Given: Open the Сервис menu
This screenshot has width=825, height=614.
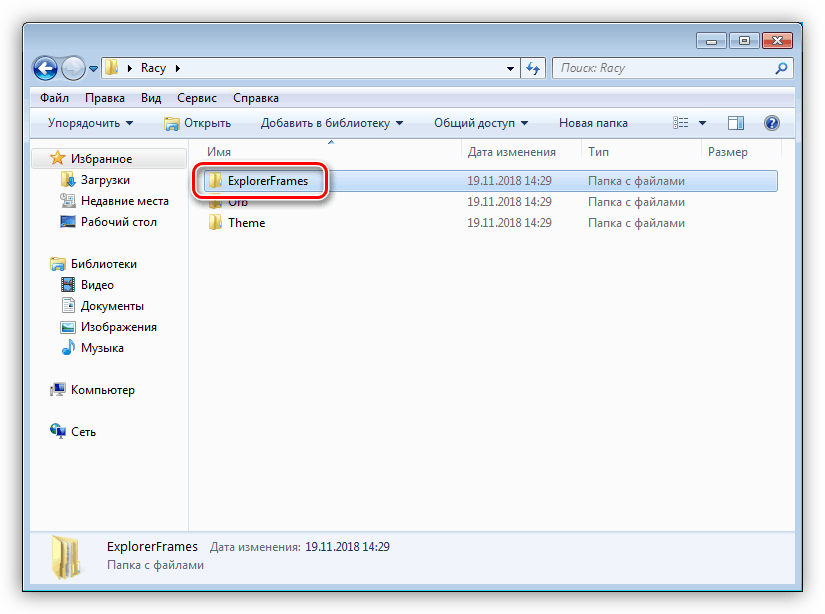Looking at the screenshot, I should coord(197,98).
